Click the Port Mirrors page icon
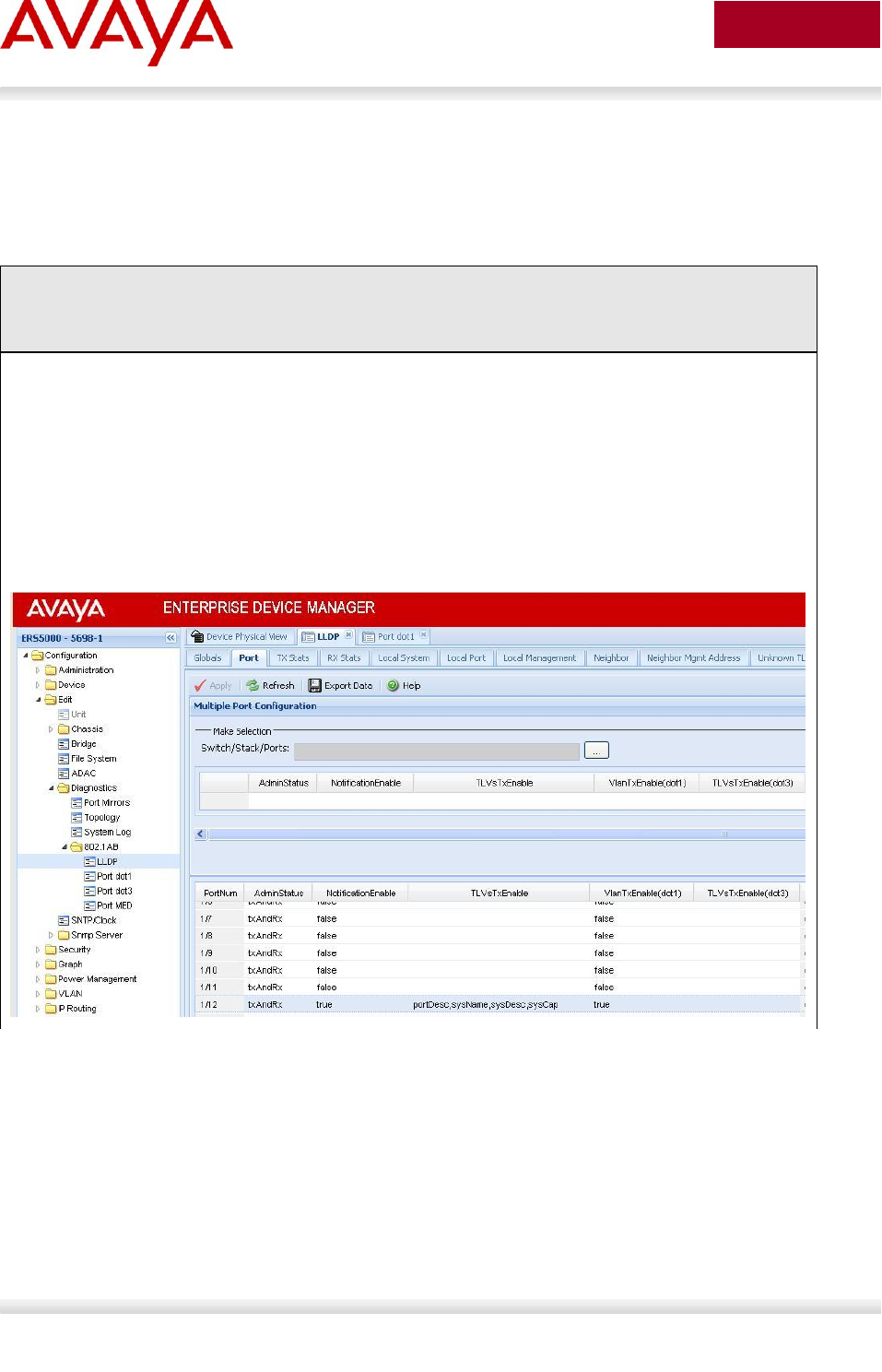This screenshot has width=882, height=1372. click(76, 803)
